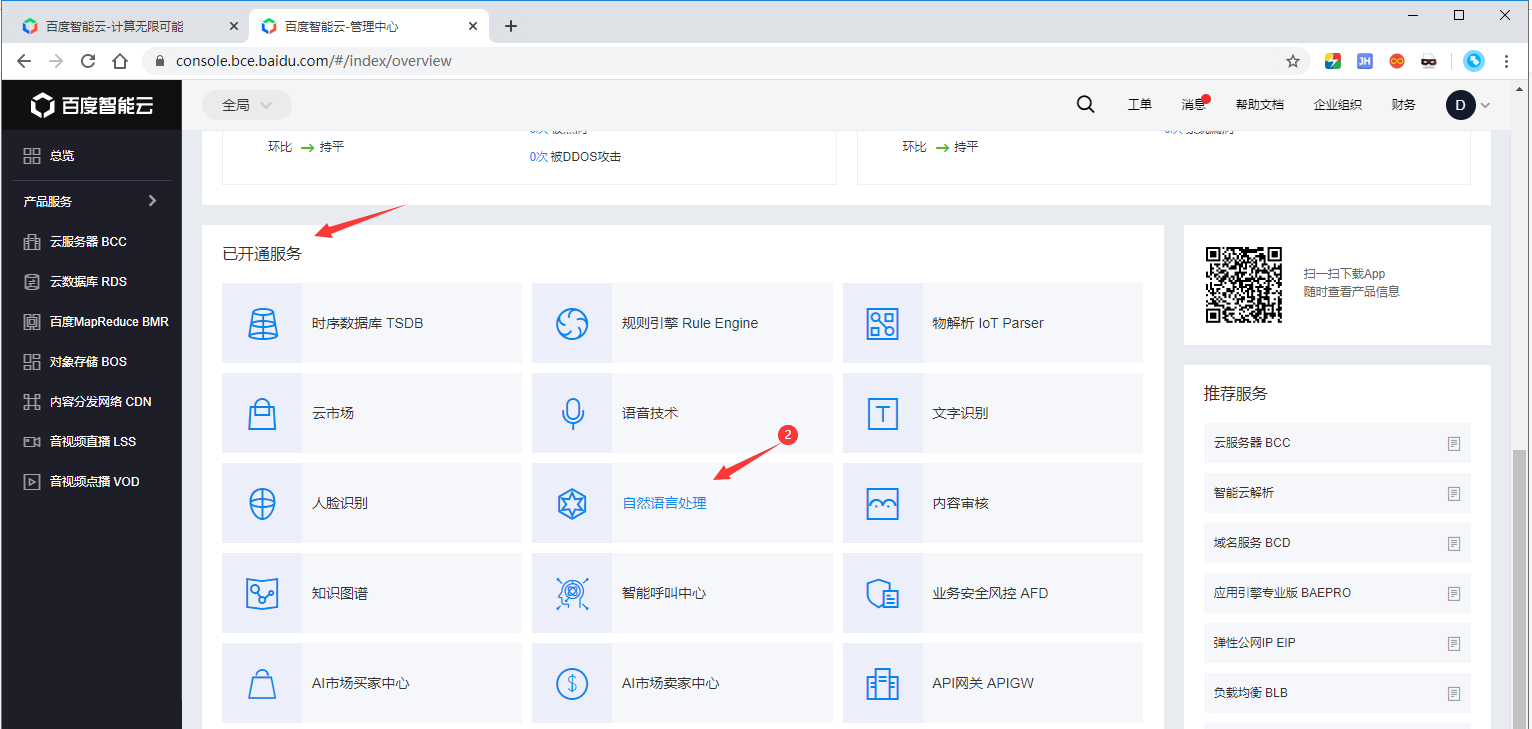This screenshot has width=1532, height=729.
Task: Open the search magnifier in top bar
Action: point(1085,104)
